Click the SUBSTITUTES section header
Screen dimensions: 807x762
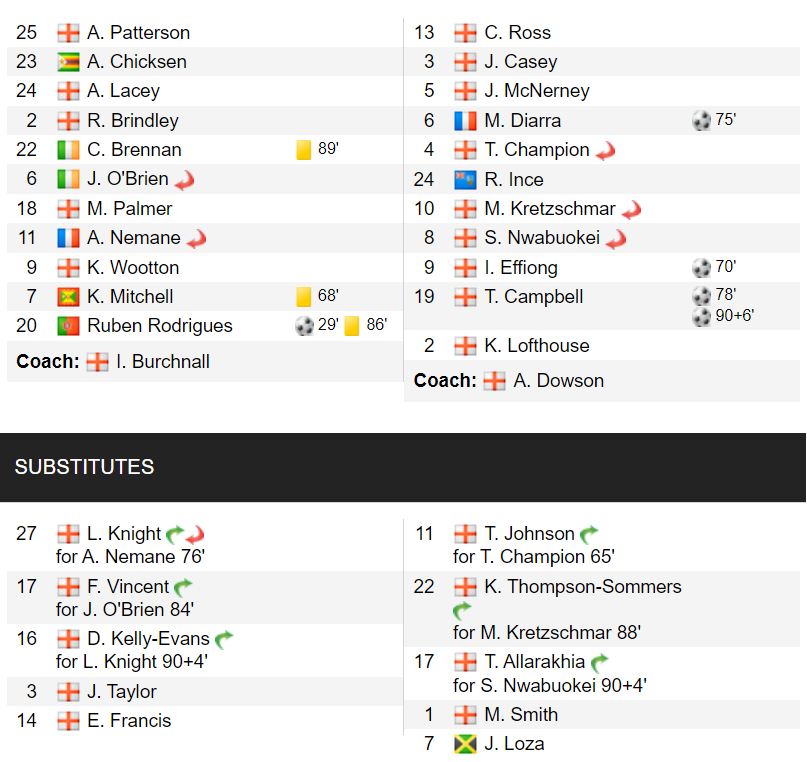tap(85, 467)
